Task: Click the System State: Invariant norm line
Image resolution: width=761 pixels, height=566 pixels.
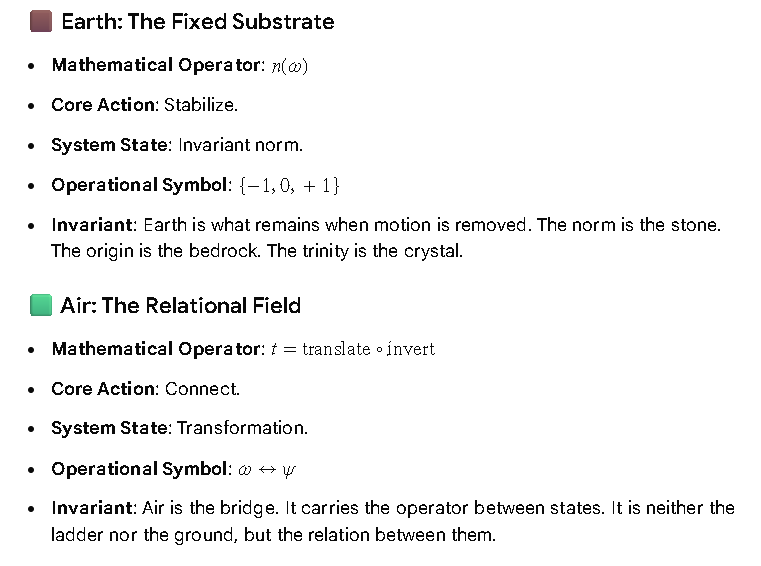Action: 177,145
